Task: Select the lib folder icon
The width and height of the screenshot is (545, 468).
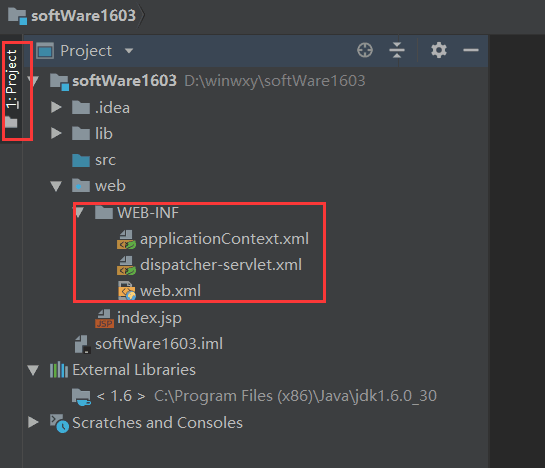Action: 81,134
